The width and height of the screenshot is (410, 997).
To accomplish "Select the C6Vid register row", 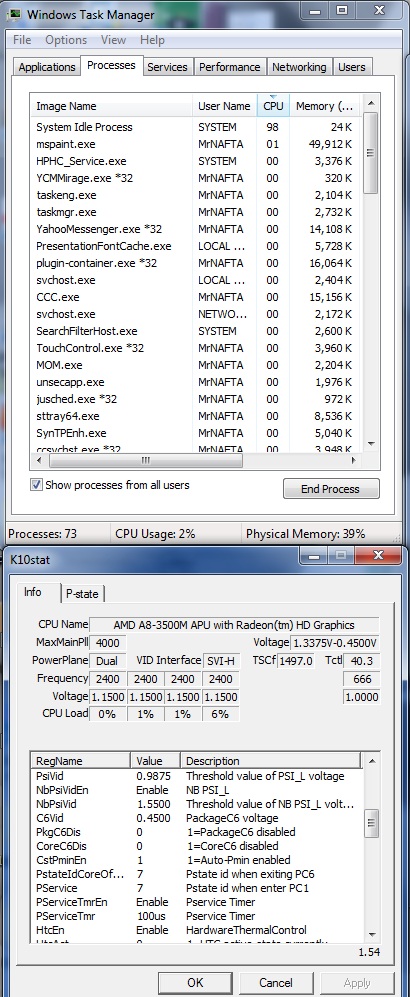I will click(x=196, y=818).
